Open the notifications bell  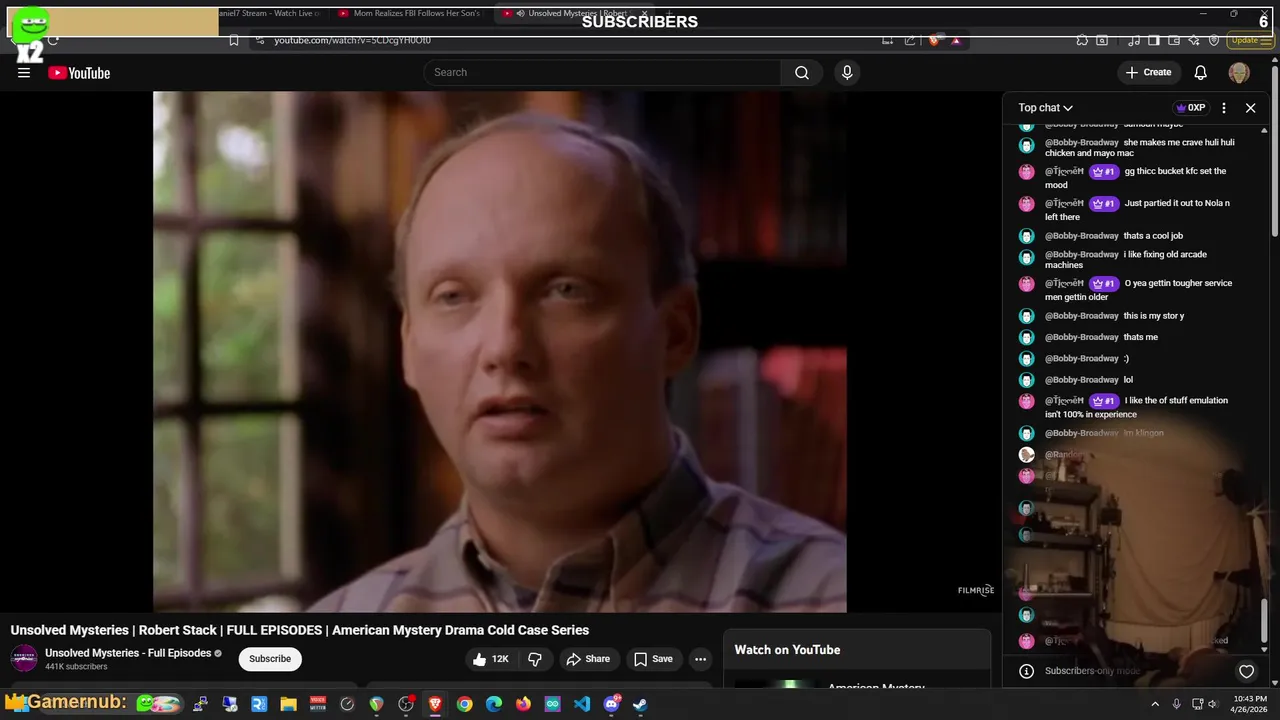pyautogui.click(x=1201, y=72)
